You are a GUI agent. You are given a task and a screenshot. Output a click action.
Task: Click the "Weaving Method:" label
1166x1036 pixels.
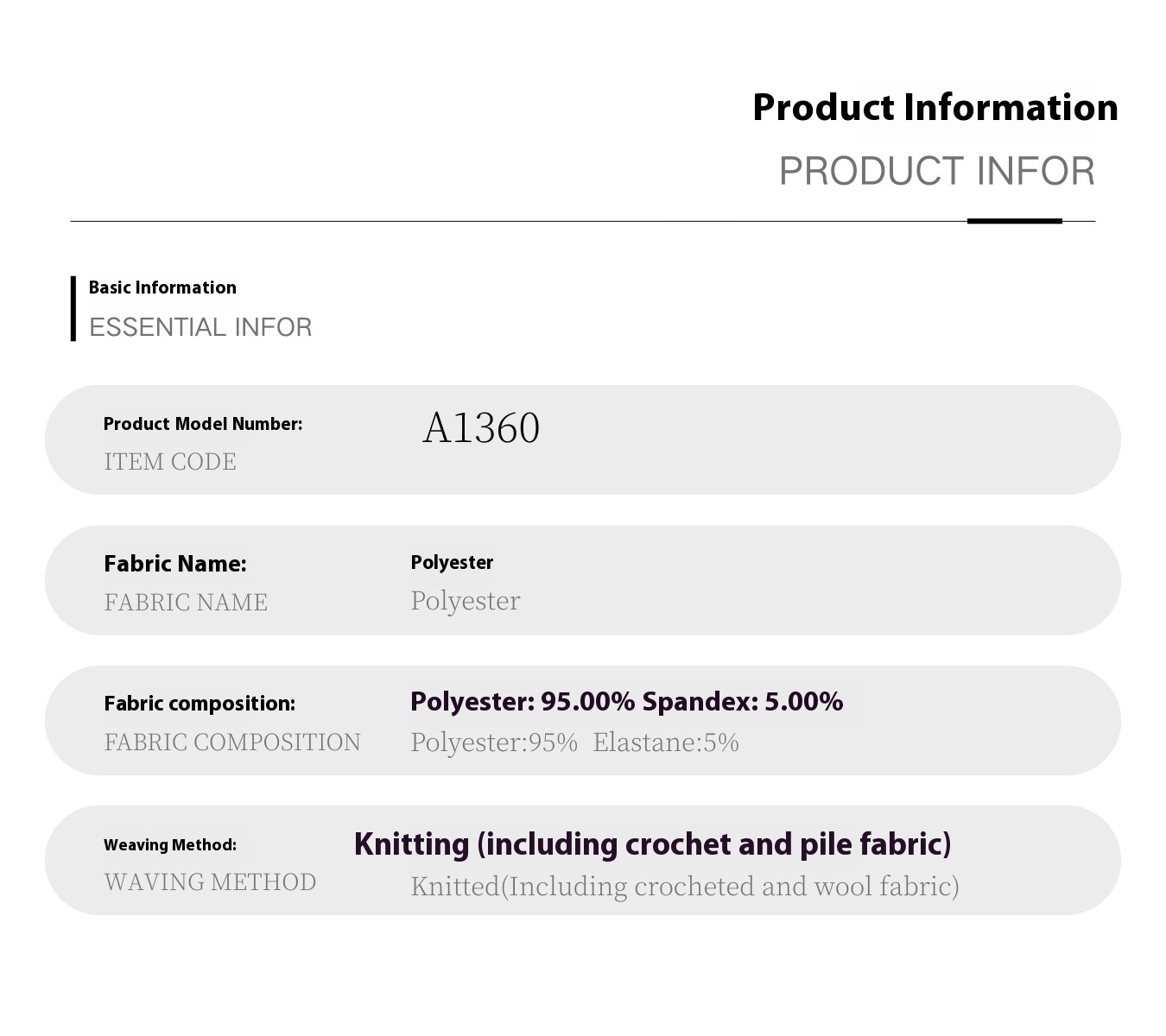pyautogui.click(x=170, y=845)
